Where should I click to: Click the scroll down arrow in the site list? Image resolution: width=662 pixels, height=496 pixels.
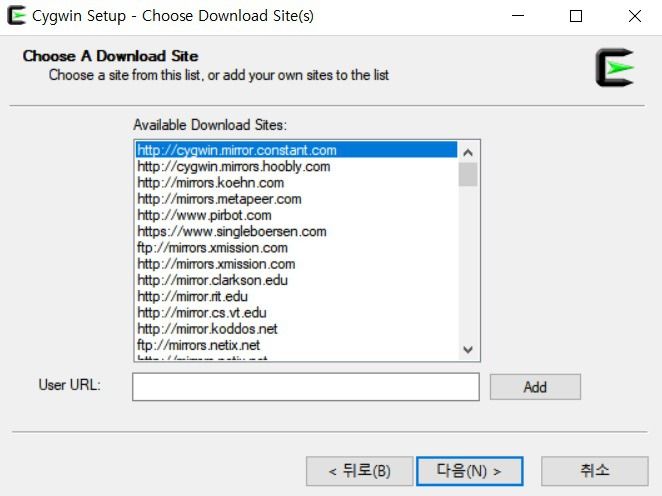pyautogui.click(x=468, y=350)
